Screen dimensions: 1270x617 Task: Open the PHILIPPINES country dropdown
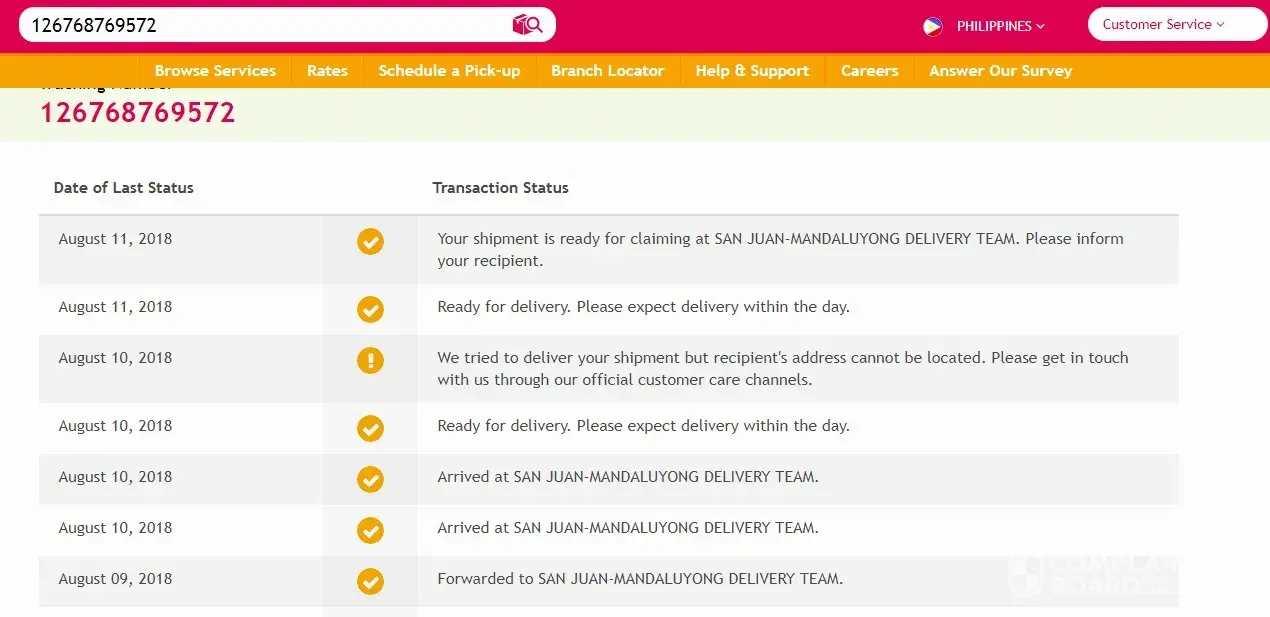click(x=1000, y=26)
